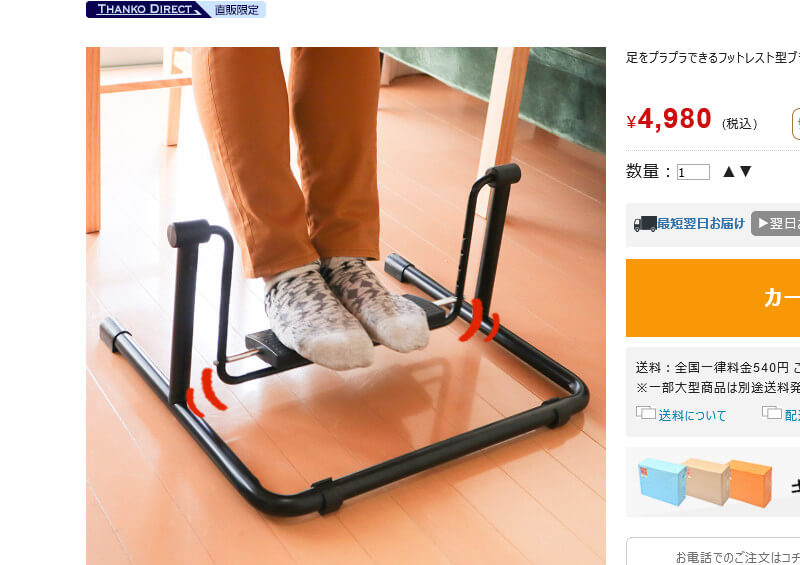The height and width of the screenshot is (565, 800).
Task: Open the large footrest product photo
Action: [x=346, y=306]
